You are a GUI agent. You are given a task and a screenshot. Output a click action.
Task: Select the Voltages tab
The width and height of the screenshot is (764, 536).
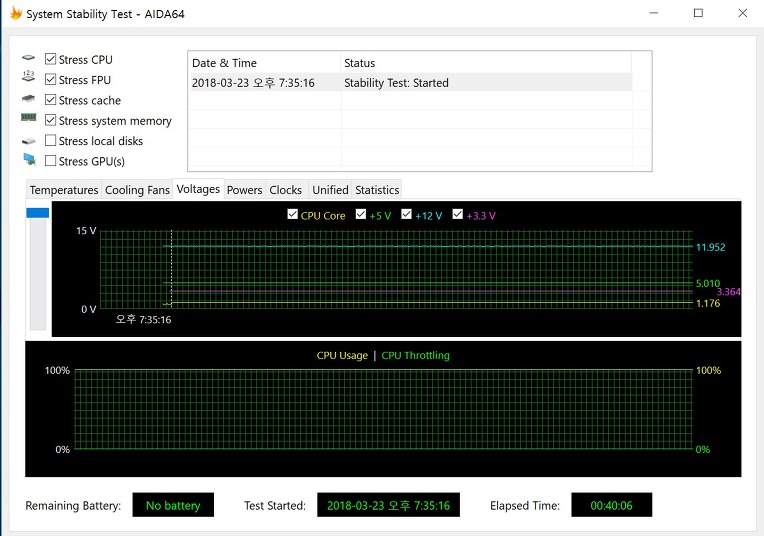(x=198, y=189)
